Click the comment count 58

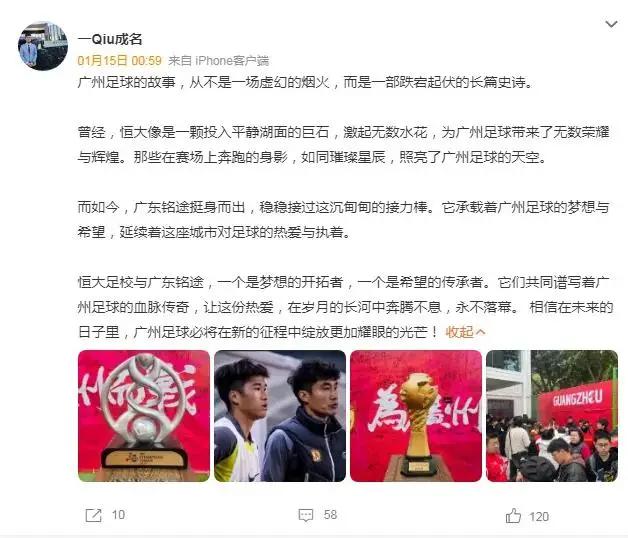(330, 515)
